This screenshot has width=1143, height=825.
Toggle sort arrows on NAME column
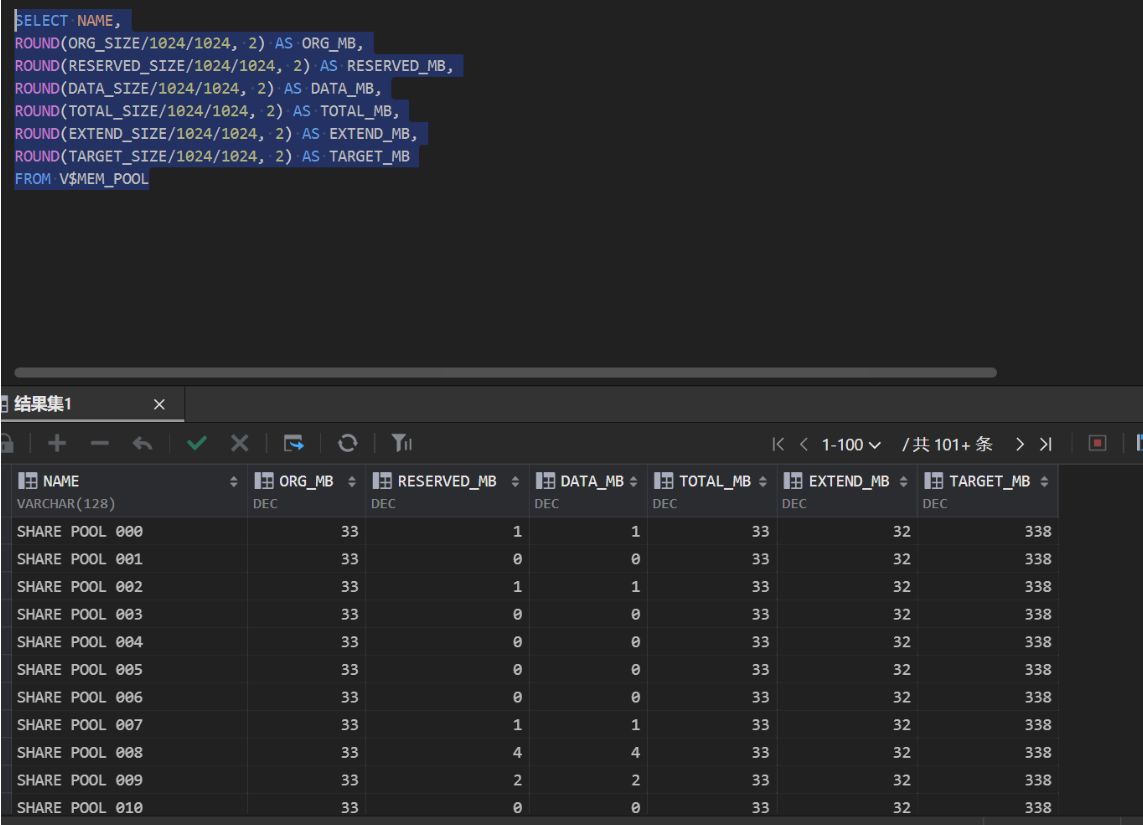(x=234, y=482)
